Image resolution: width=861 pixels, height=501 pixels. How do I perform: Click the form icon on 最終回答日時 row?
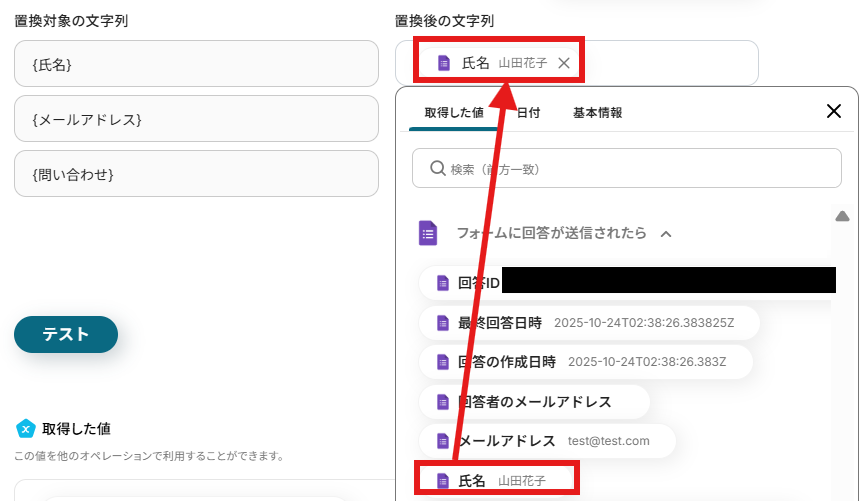[443, 323]
